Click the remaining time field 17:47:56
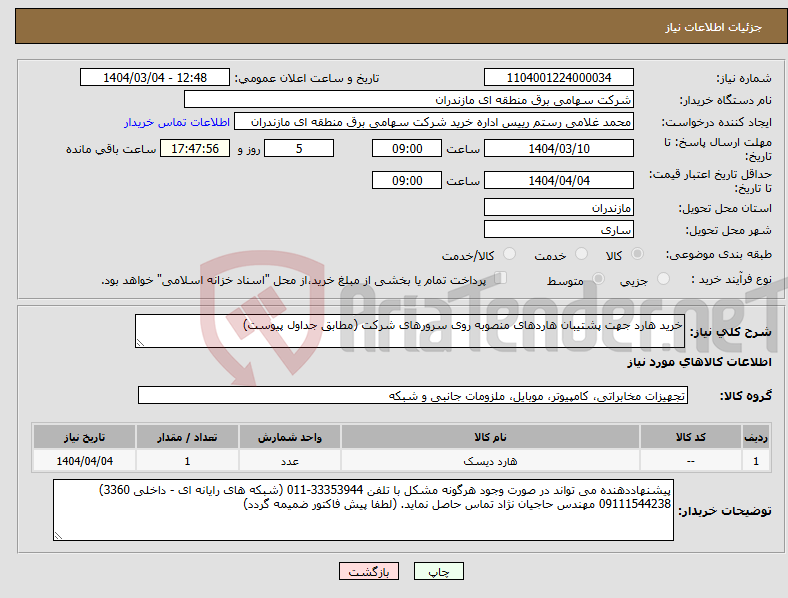This screenshot has width=788, height=598. 195,148
